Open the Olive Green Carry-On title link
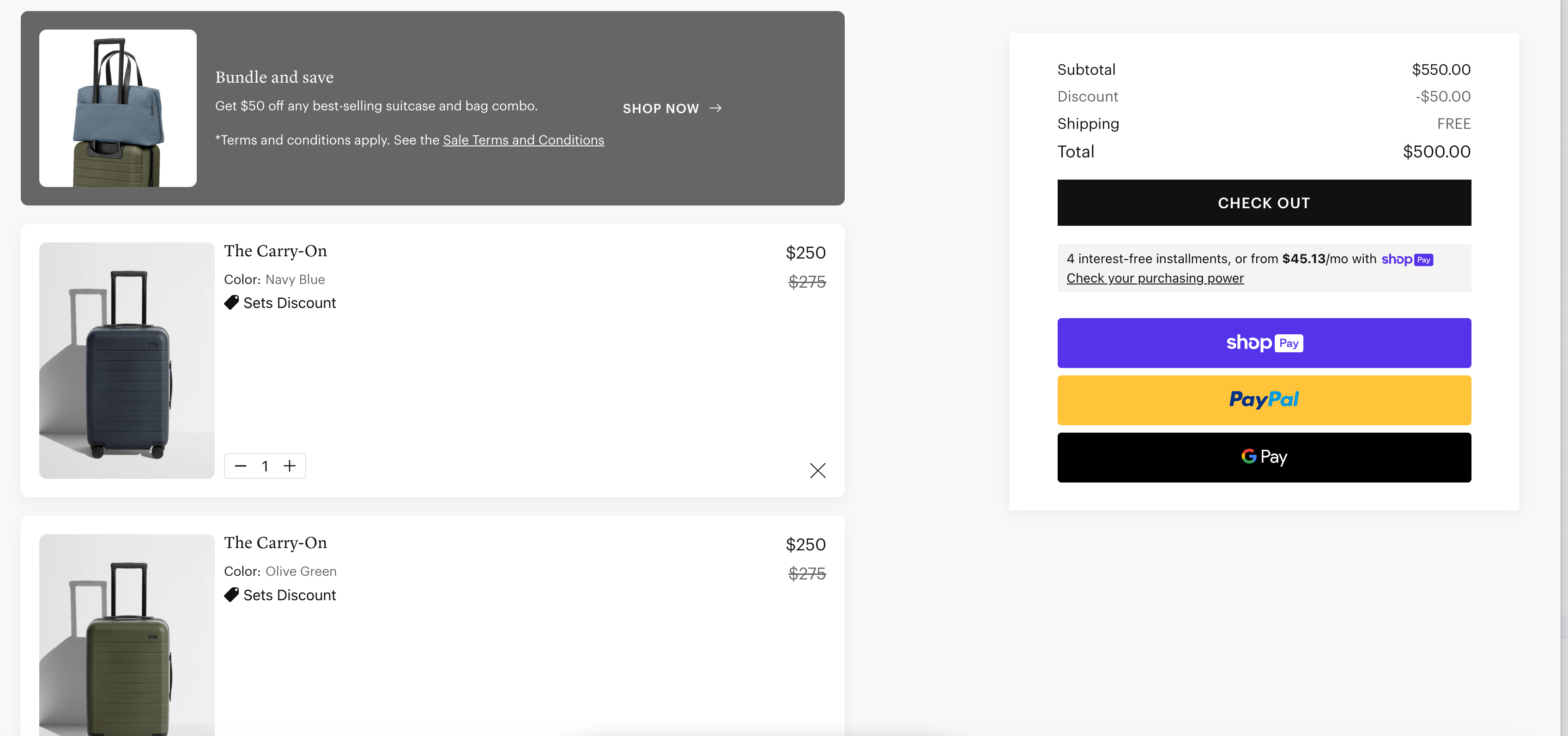This screenshot has height=736, width=1568. [275, 543]
